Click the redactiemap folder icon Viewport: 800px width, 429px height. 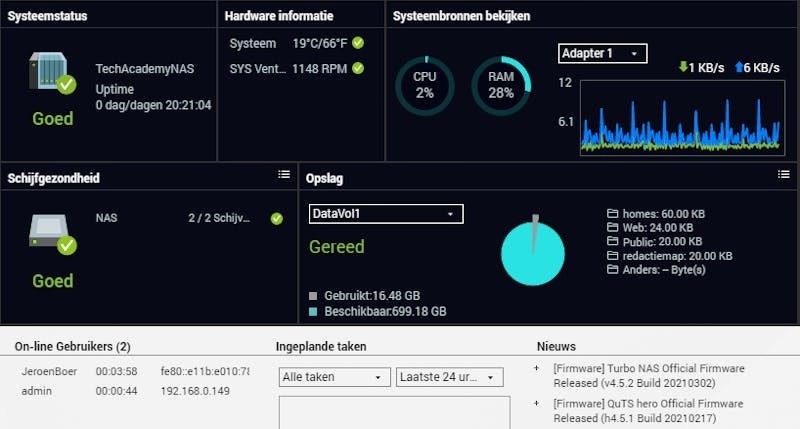click(x=612, y=255)
